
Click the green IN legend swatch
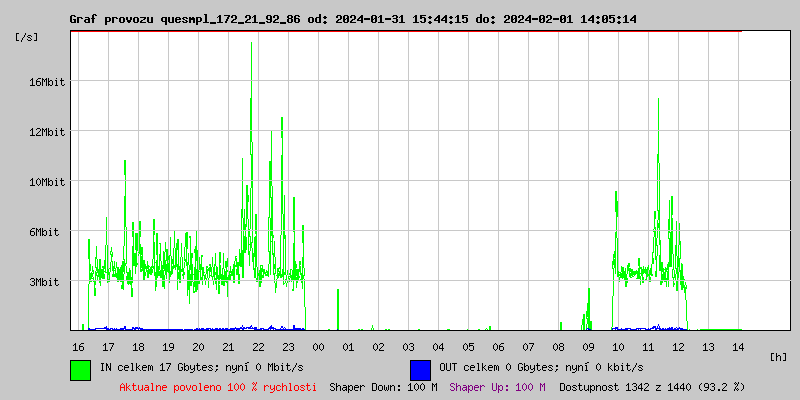click(80, 369)
